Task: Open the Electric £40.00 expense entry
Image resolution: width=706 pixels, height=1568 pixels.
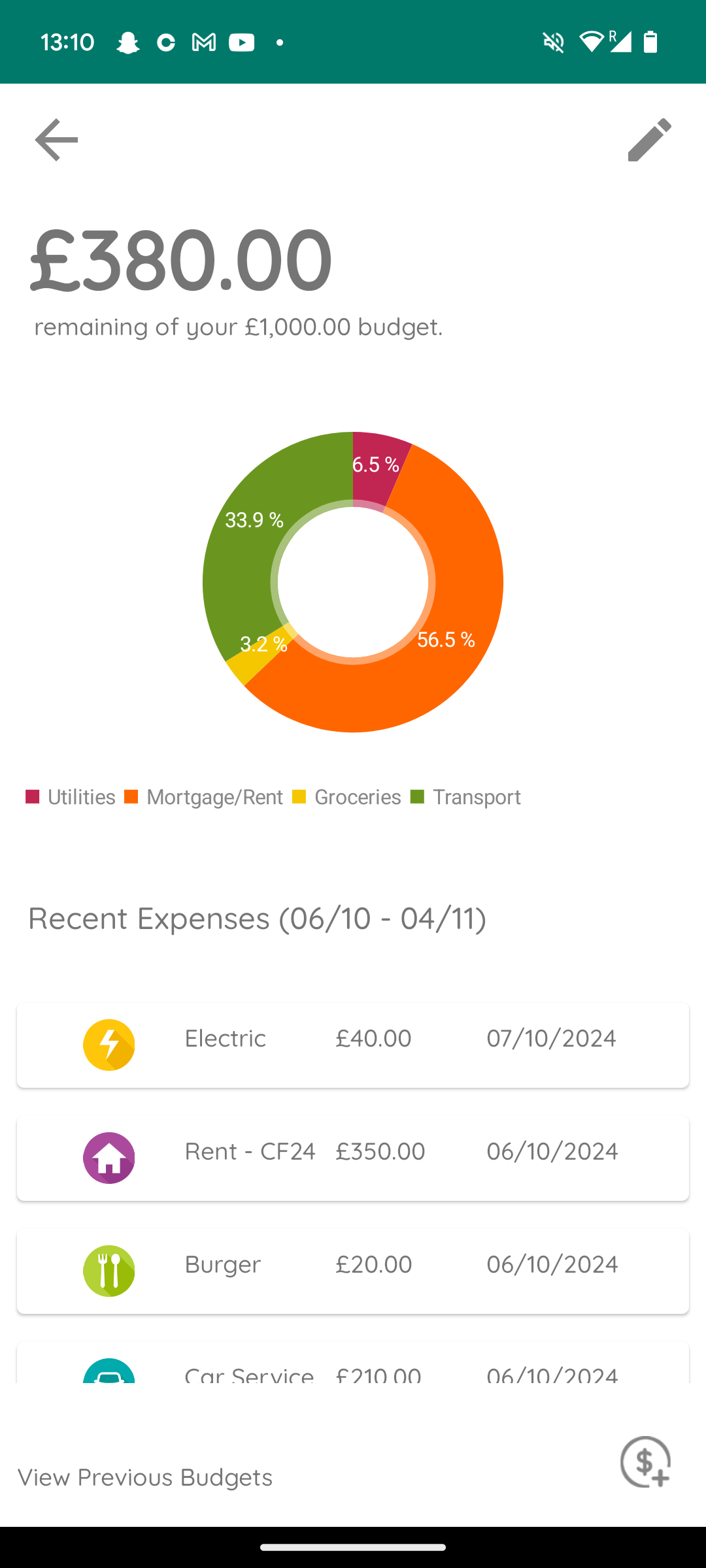Action: (x=353, y=1045)
